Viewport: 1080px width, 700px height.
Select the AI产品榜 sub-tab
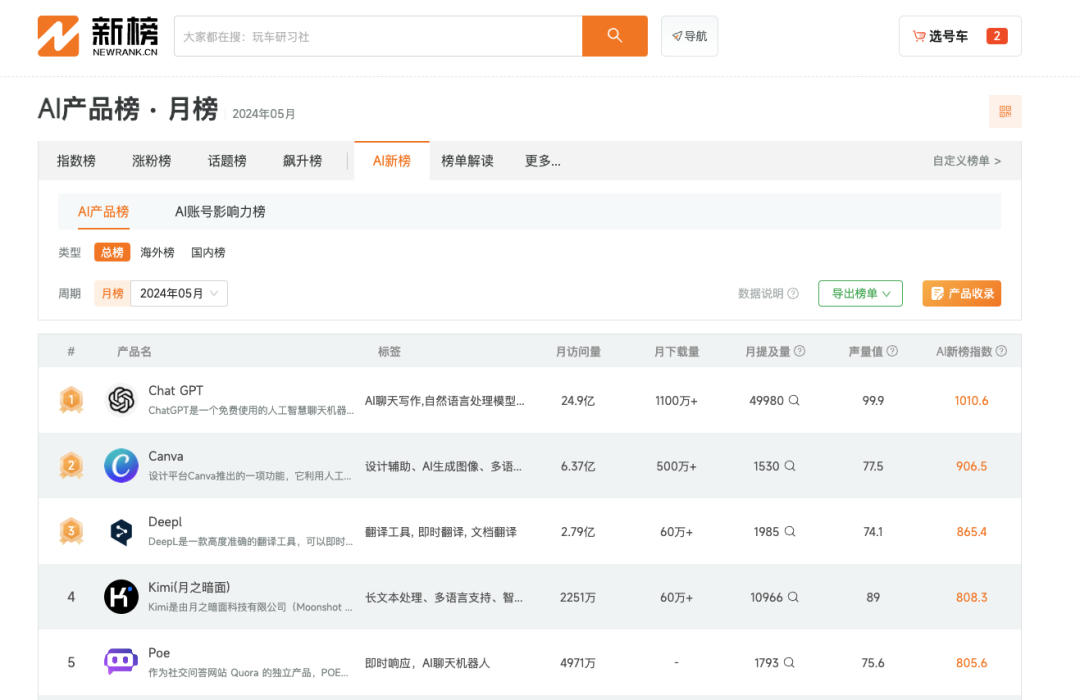tap(103, 212)
